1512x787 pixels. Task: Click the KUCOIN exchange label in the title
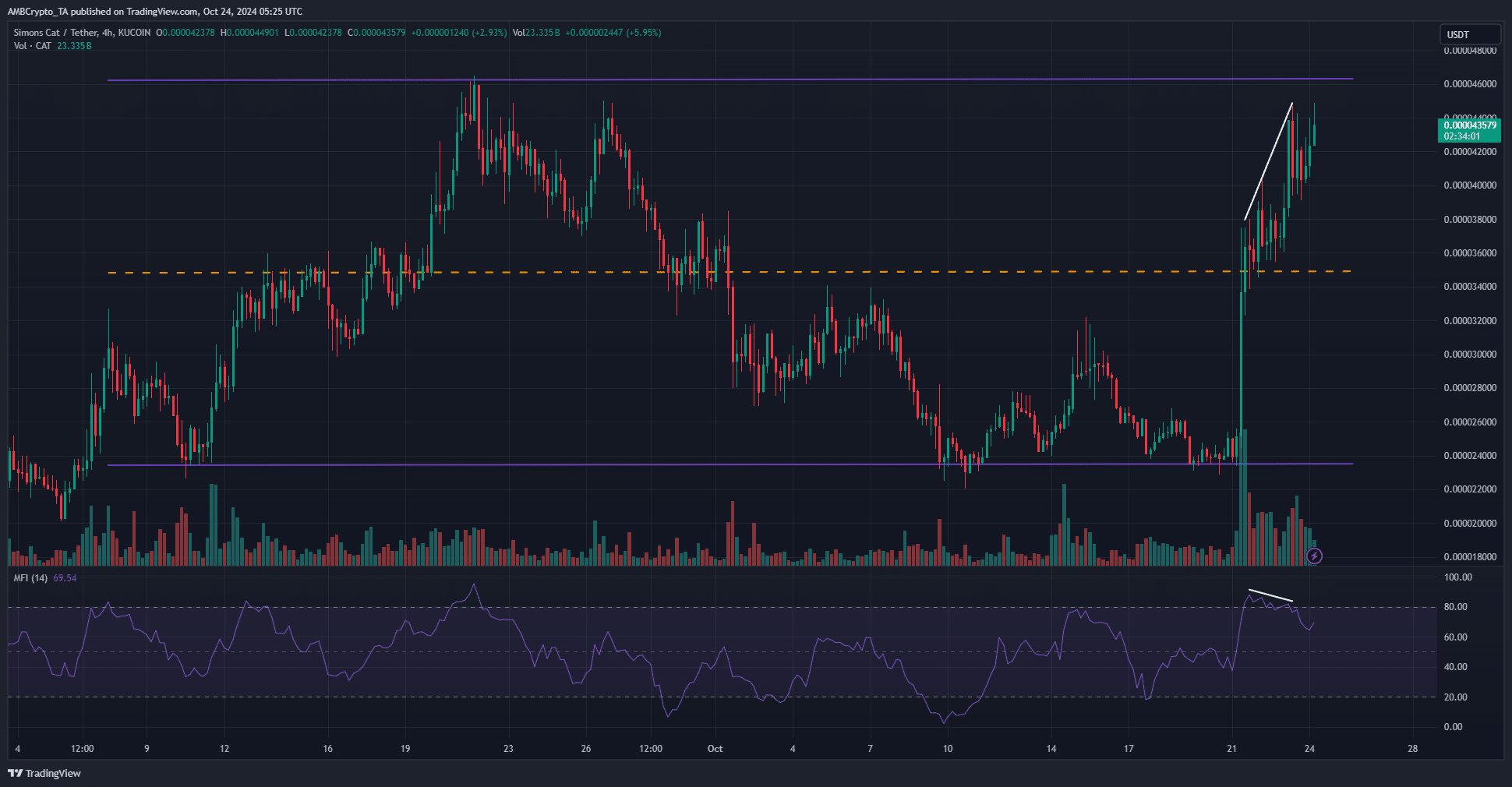click(135, 33)
